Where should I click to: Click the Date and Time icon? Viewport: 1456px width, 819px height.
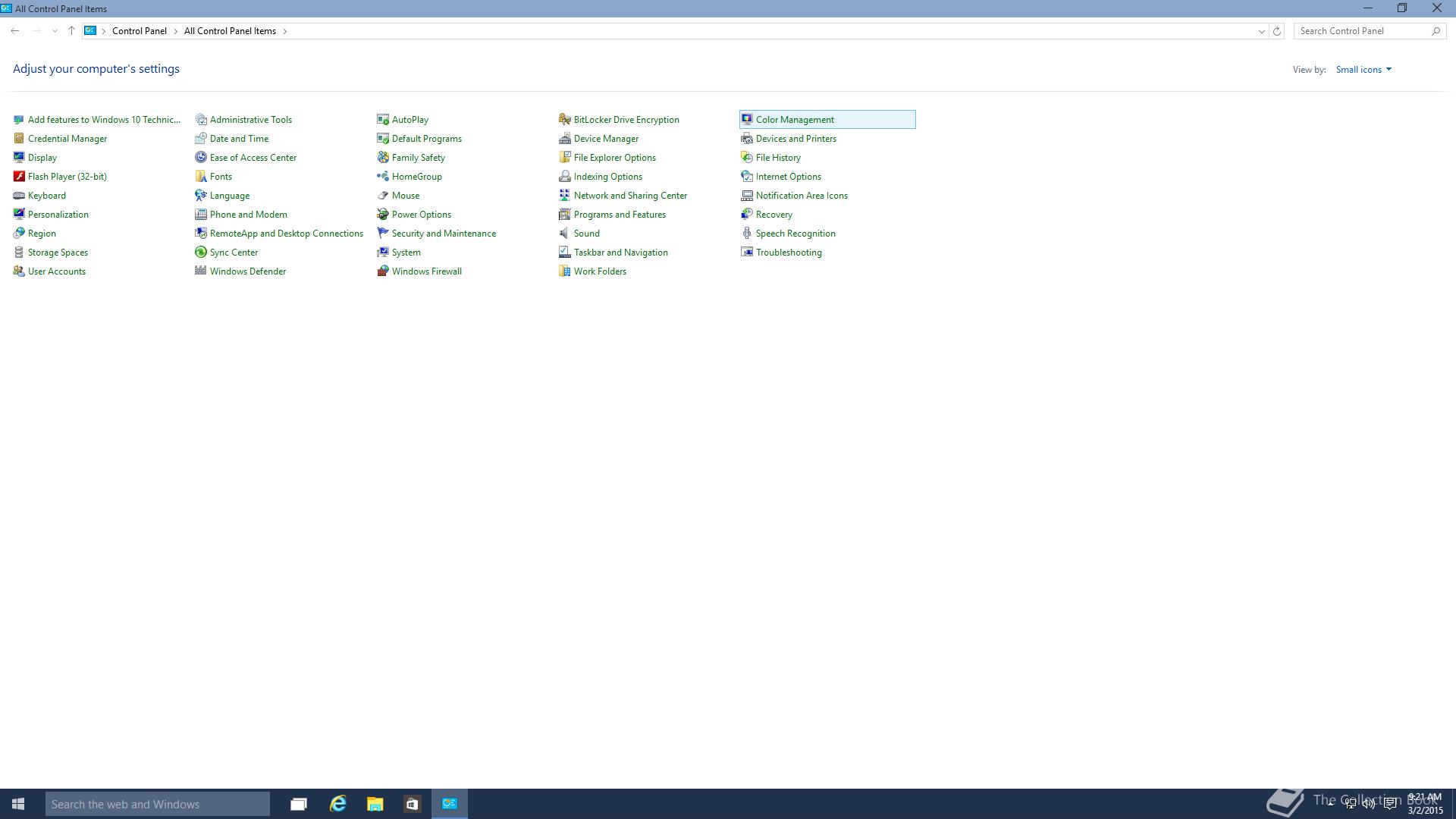point(201,139)
